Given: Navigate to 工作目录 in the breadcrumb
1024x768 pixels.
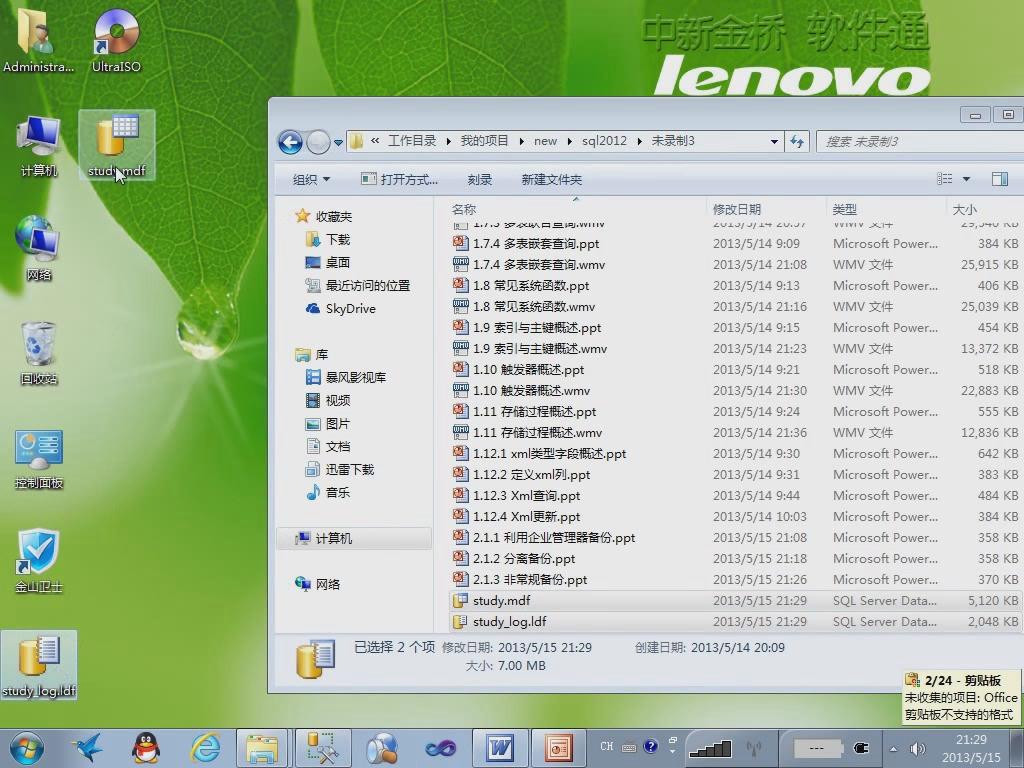Looking at the screenshot, I should (x=412, y=141).
